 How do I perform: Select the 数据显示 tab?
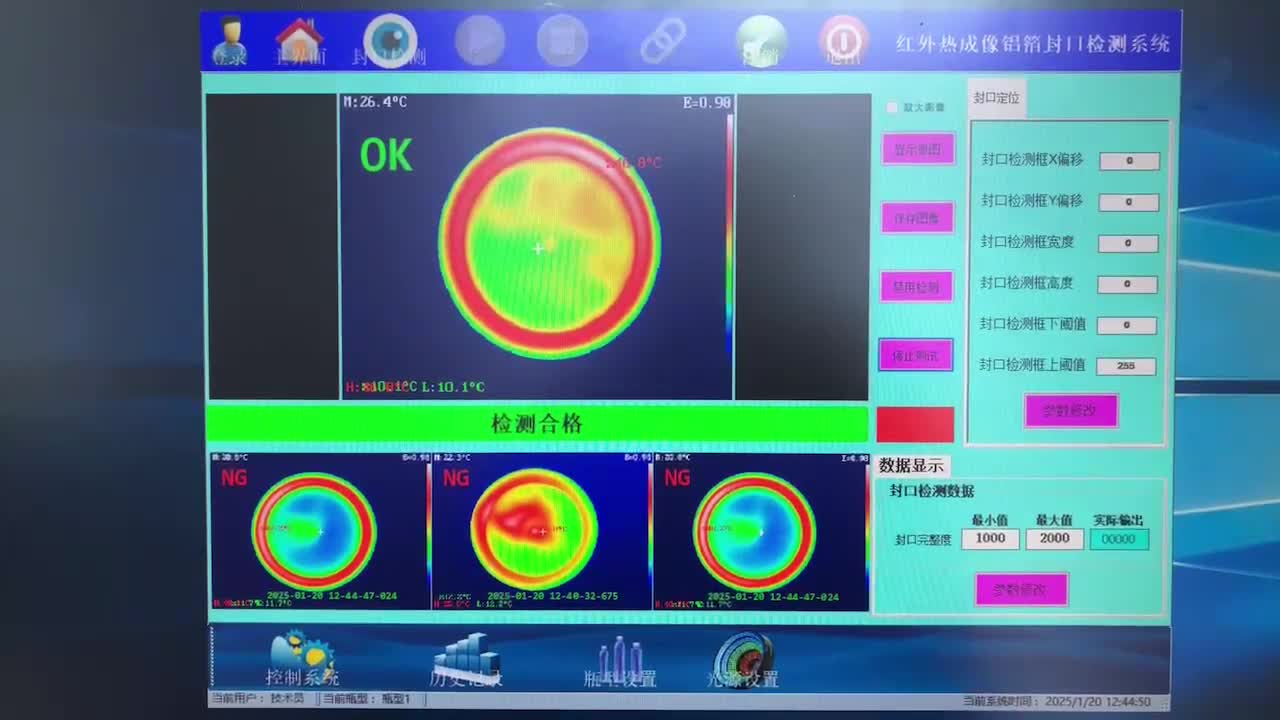911,465
